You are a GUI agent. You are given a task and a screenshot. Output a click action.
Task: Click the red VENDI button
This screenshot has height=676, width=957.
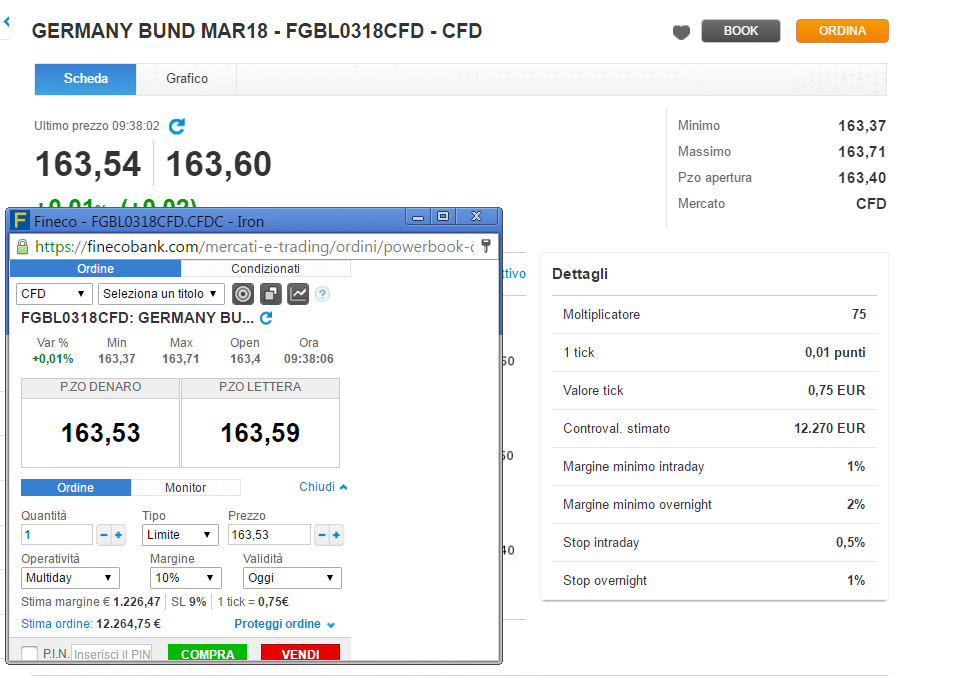coord(300,653)
